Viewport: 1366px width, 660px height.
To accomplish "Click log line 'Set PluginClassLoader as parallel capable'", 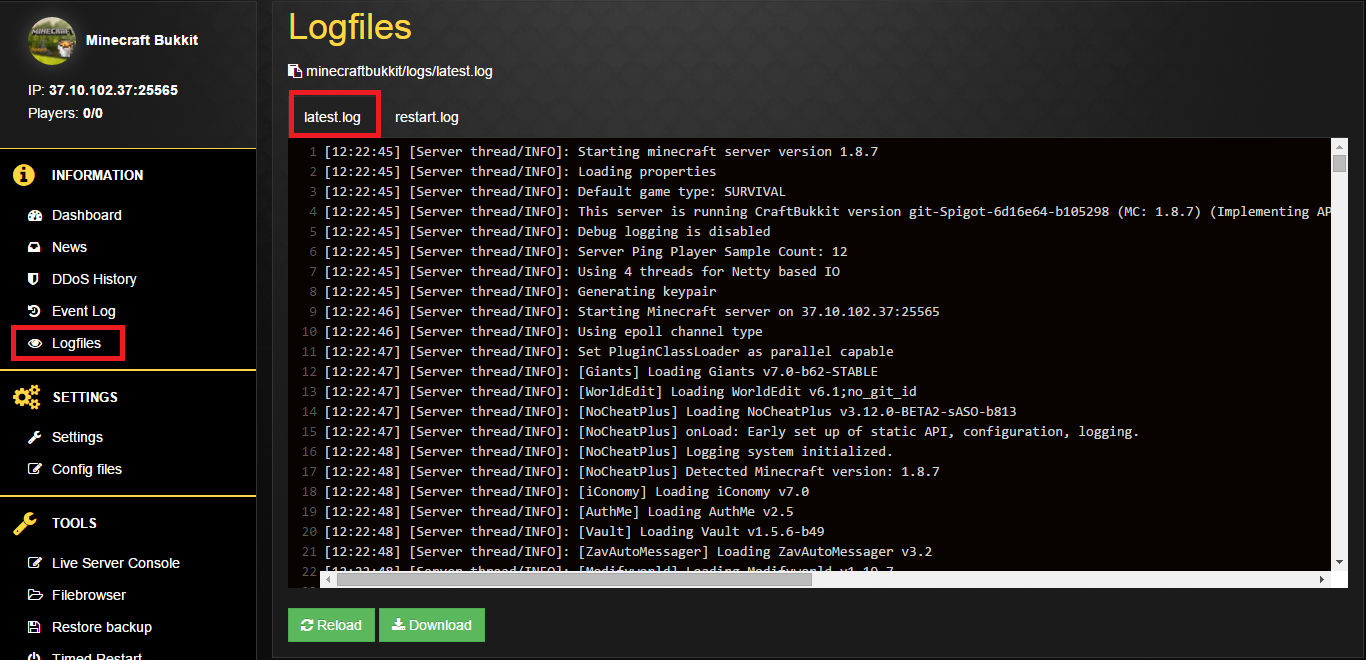I will (x=609, y=351).
